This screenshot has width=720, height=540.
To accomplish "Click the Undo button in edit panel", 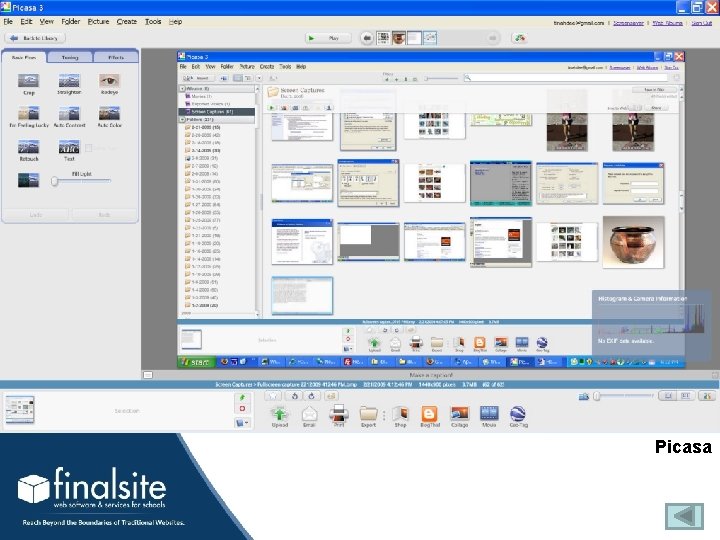I will click(x=36, y=214).
